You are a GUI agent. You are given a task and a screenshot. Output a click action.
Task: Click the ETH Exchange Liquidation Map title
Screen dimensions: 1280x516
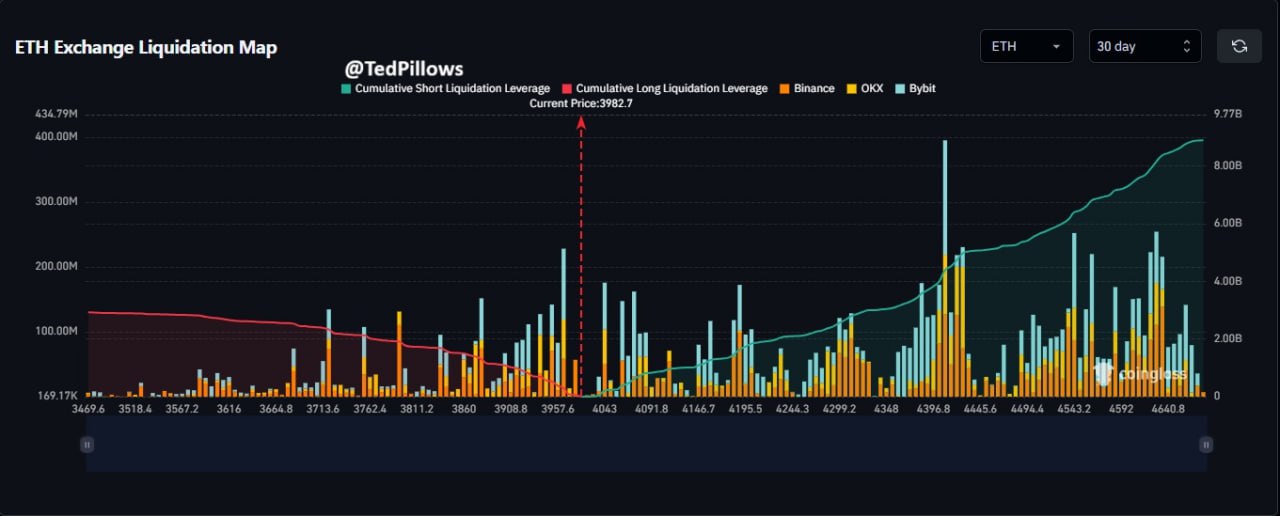tap(146, 48)
